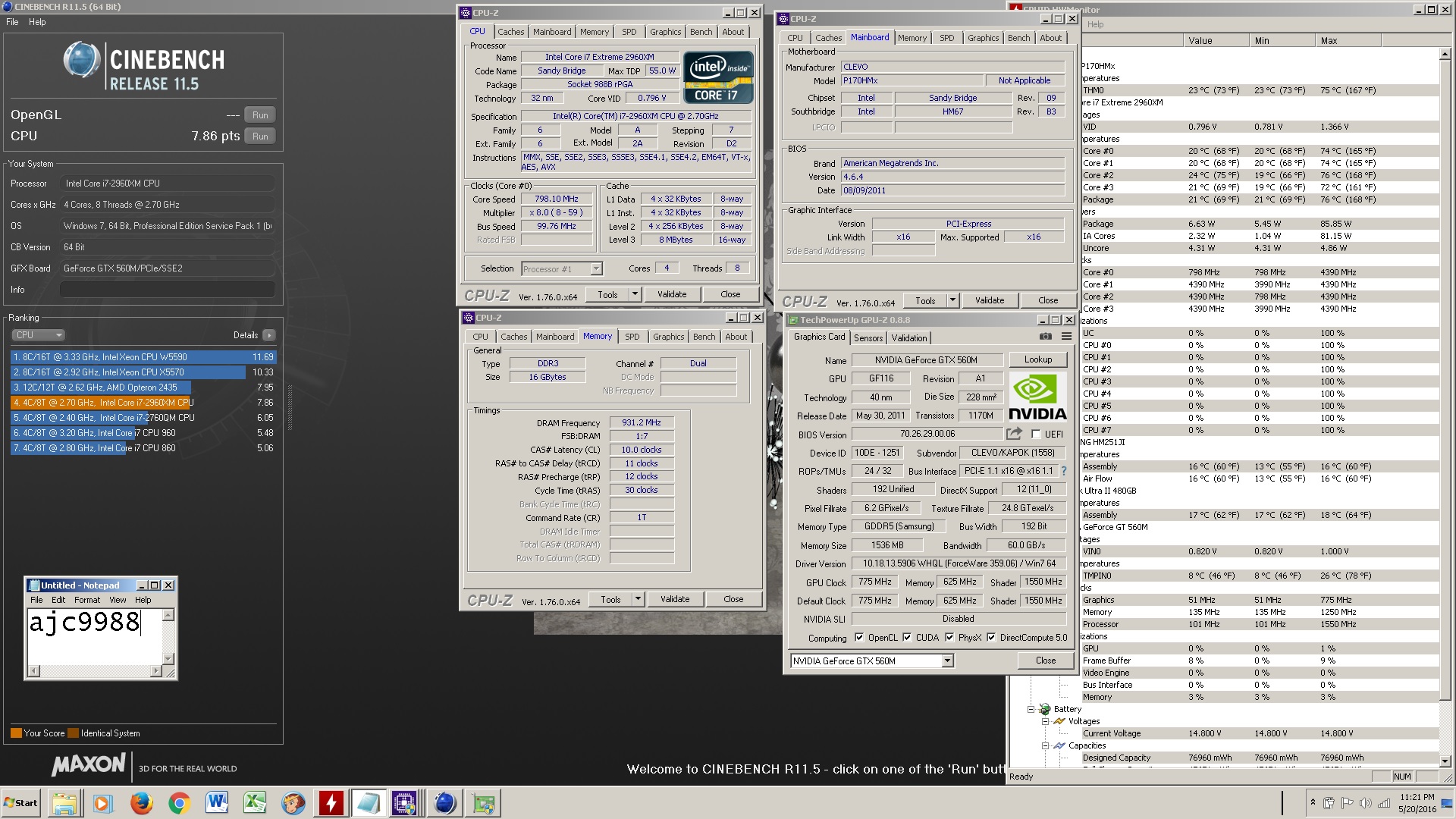The height and width of the screenshot is (819, 1456).
Task: Click the Battery icon in HWMonitor tree
Action: (1045, 709)
